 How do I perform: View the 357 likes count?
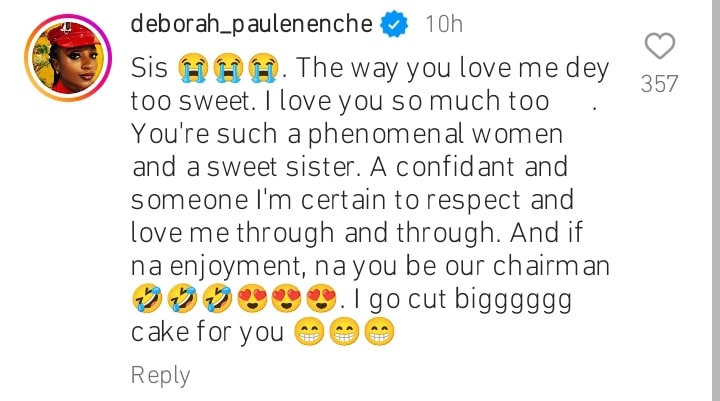pos(659,84)
